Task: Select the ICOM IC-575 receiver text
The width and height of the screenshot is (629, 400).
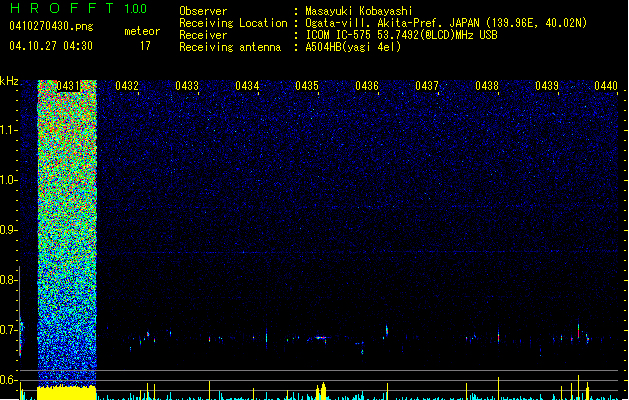Action: [x=402, y=35]
